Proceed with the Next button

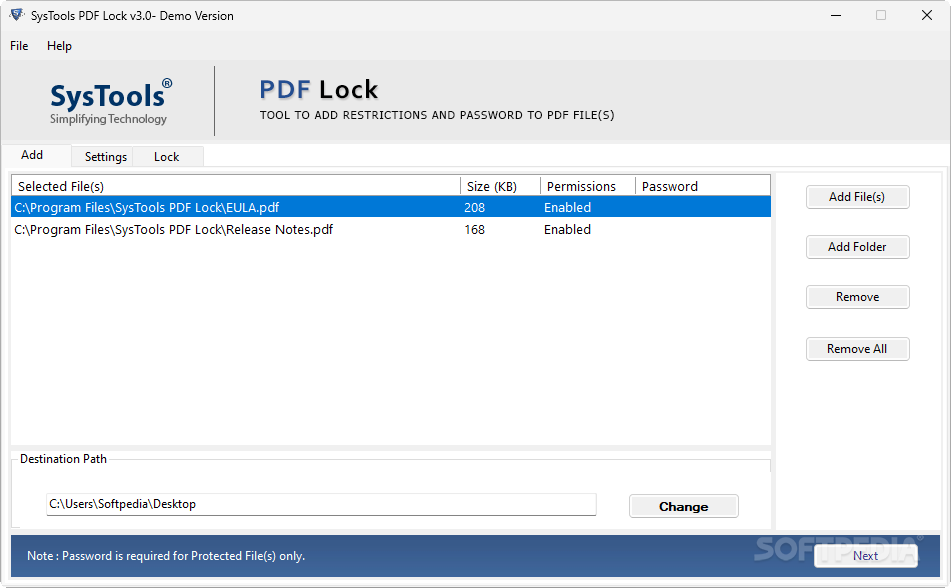point(865,556)
